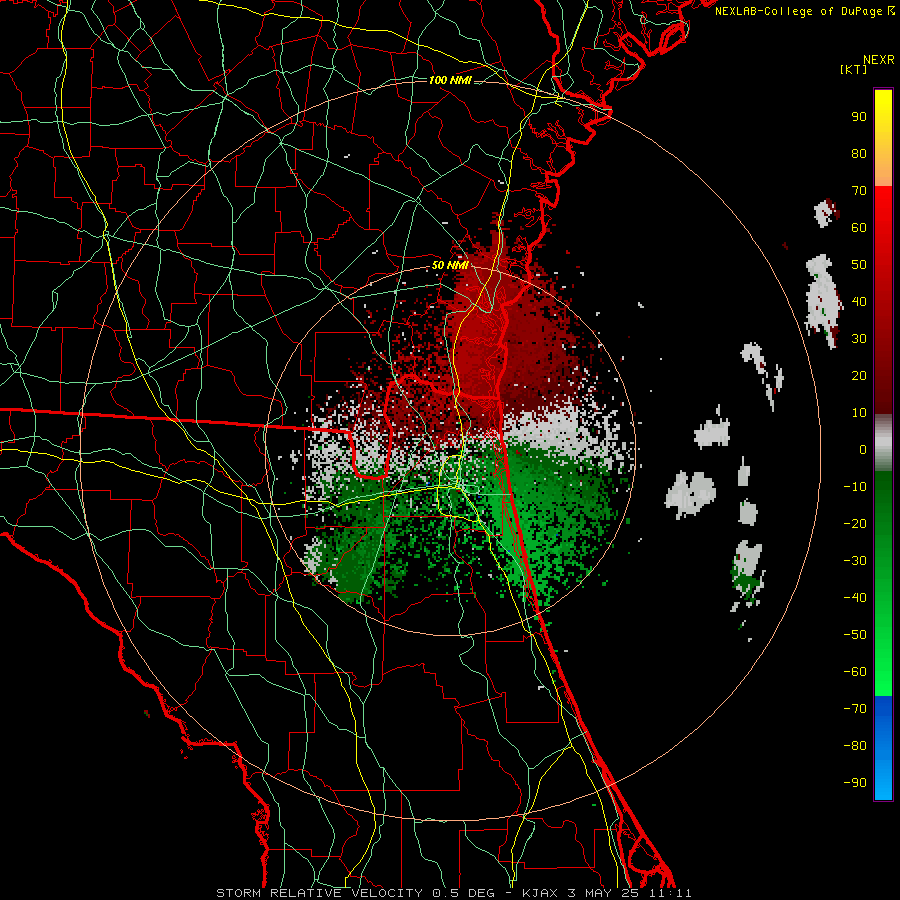The image size is (900, 900).
Task: Select the 100 NMI range ring label
Action: (x=450, y=80)
